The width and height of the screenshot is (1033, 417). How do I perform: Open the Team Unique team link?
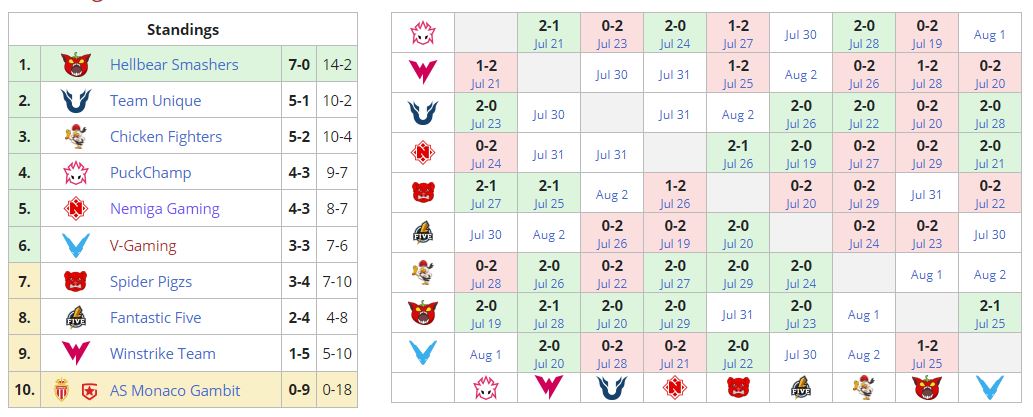click(155, 101)
